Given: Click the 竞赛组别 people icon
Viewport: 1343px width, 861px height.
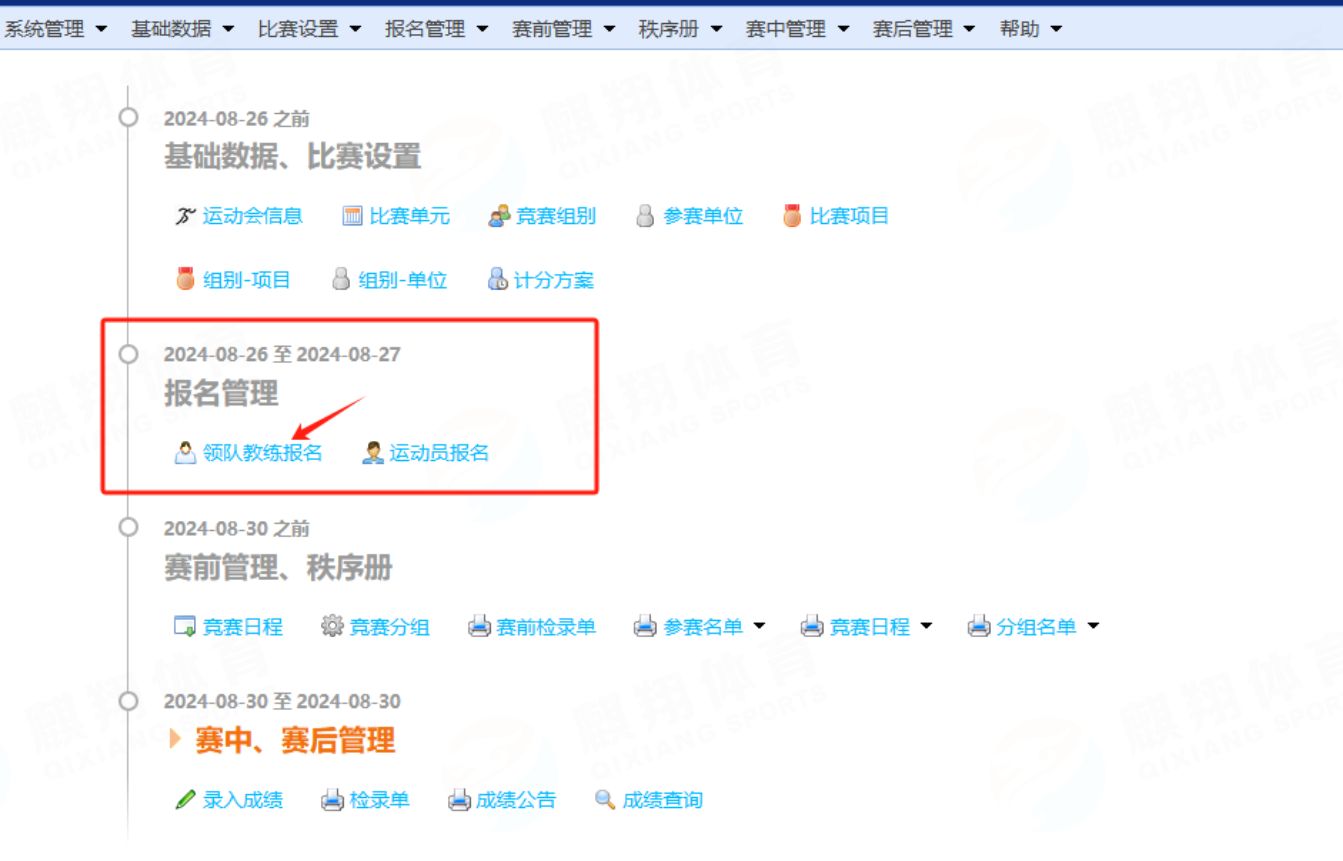Looking at the screenshot, I should pyautogui.click(x=499, y=216).
